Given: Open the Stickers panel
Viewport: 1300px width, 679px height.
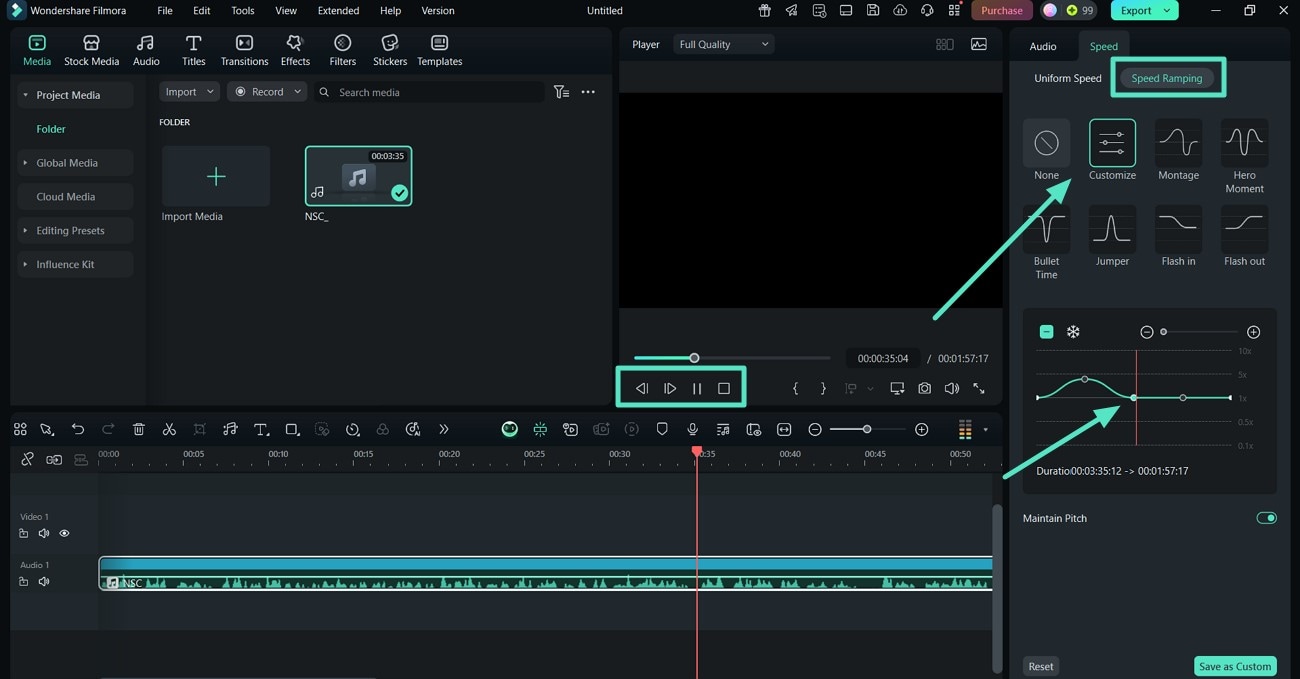Looking at the screenshot, I should (x=390, y=50).
